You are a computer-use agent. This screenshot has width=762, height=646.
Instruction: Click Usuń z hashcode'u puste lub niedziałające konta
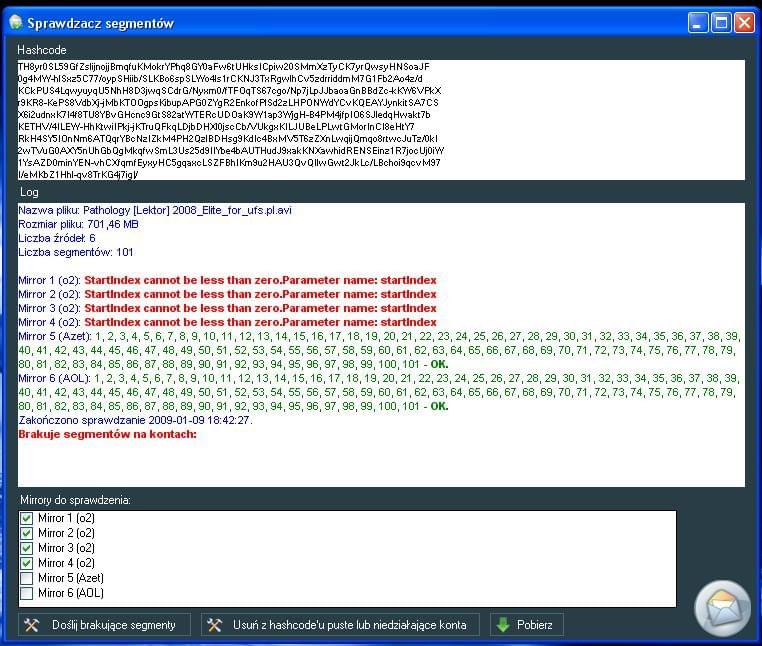(x=347, y=625)
